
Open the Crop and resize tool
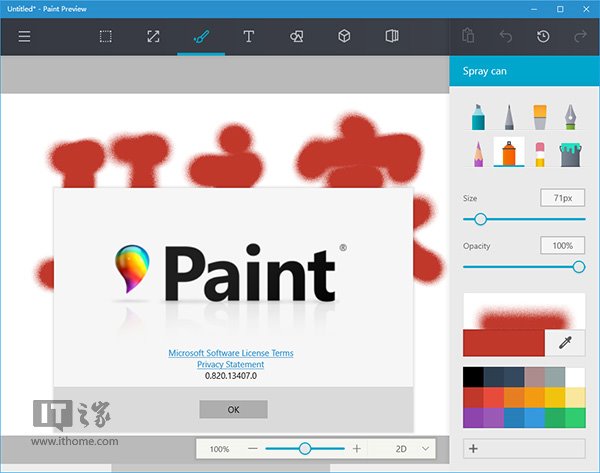click(153, 37)
